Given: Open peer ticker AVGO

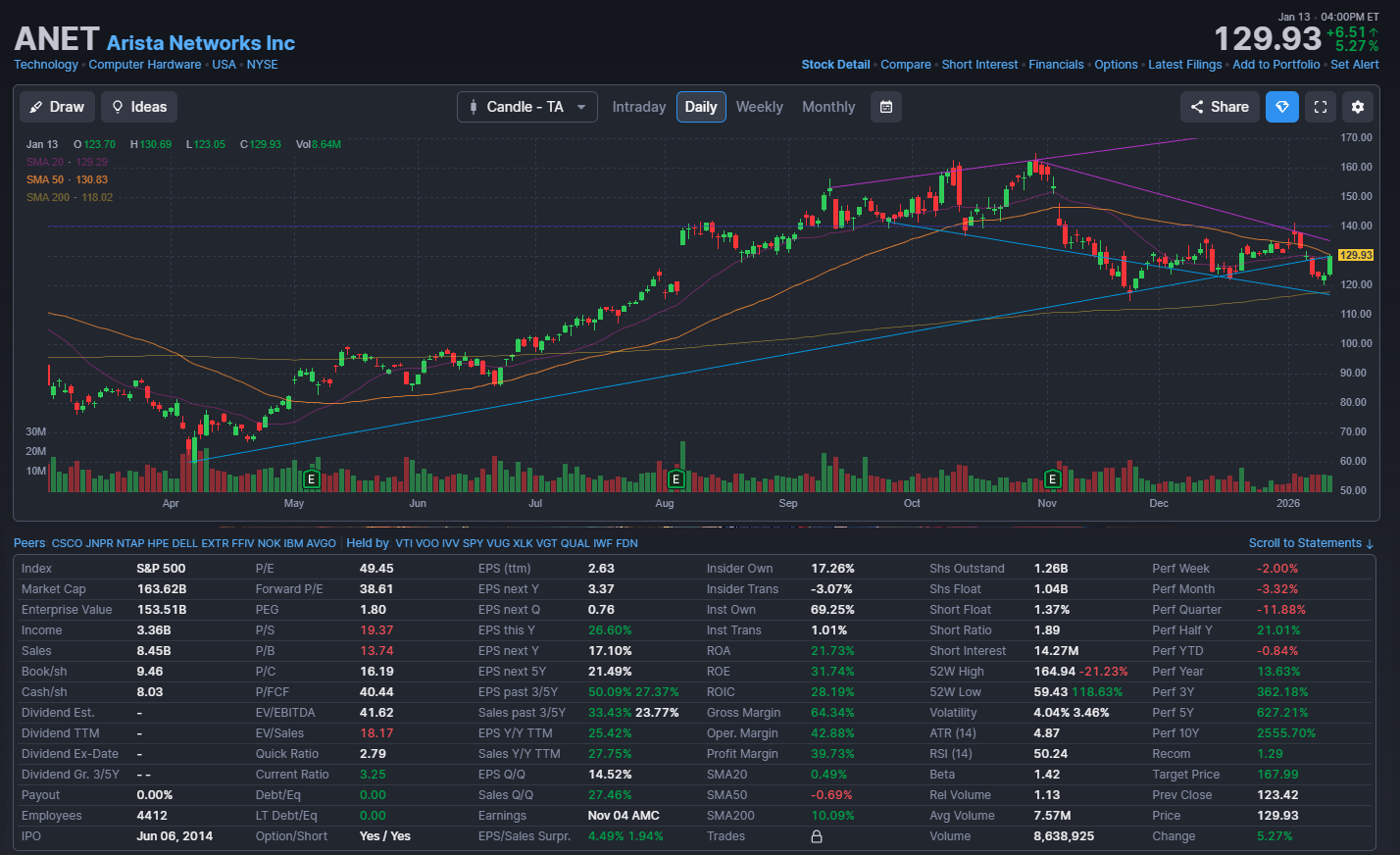Looking at the screenshot, I should point(321,543).
